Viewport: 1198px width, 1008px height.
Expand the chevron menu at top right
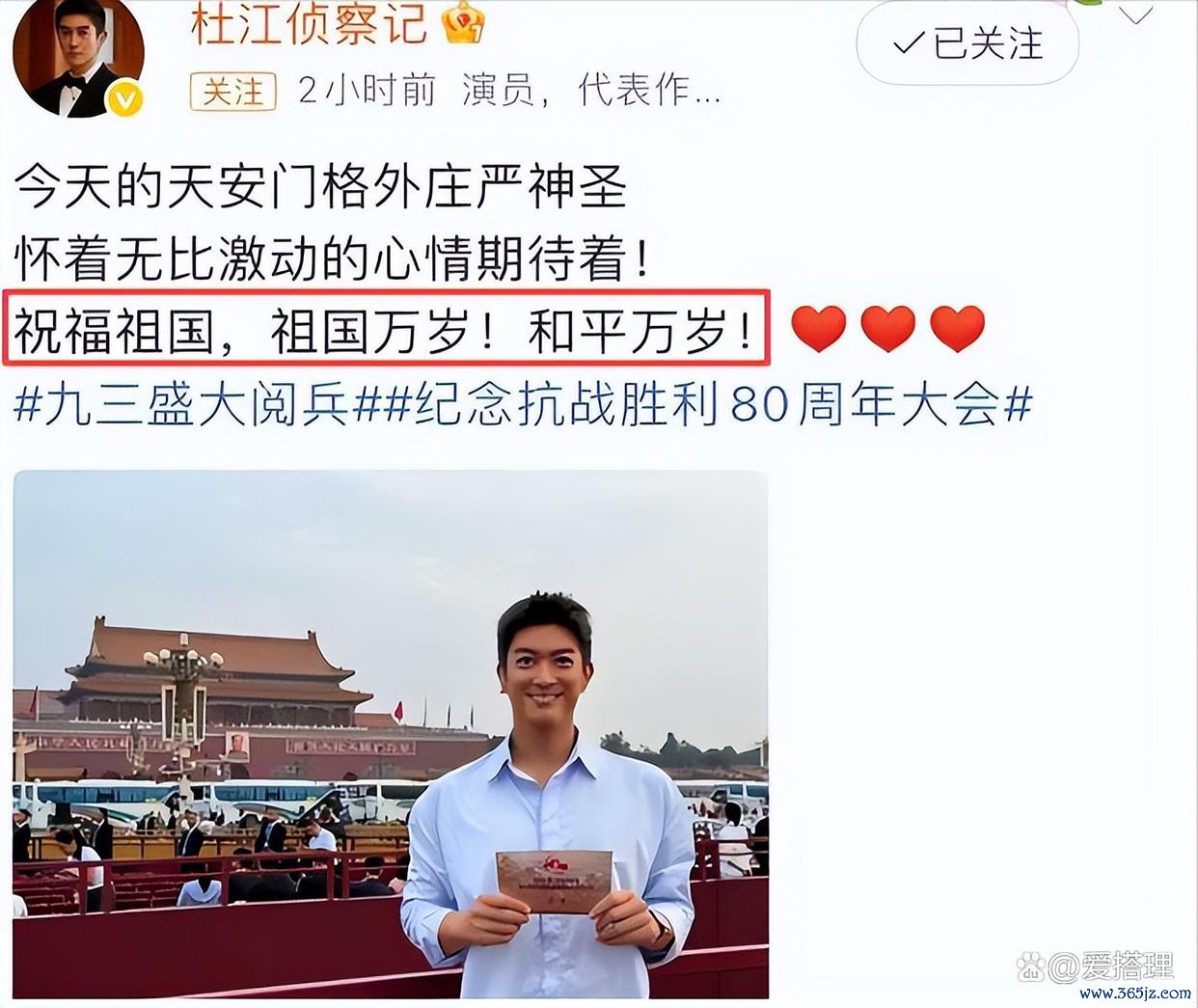[x=1137, y=14]
